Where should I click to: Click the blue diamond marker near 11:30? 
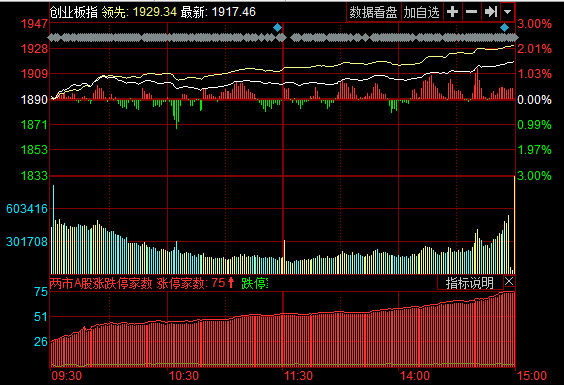click(277, 28)
